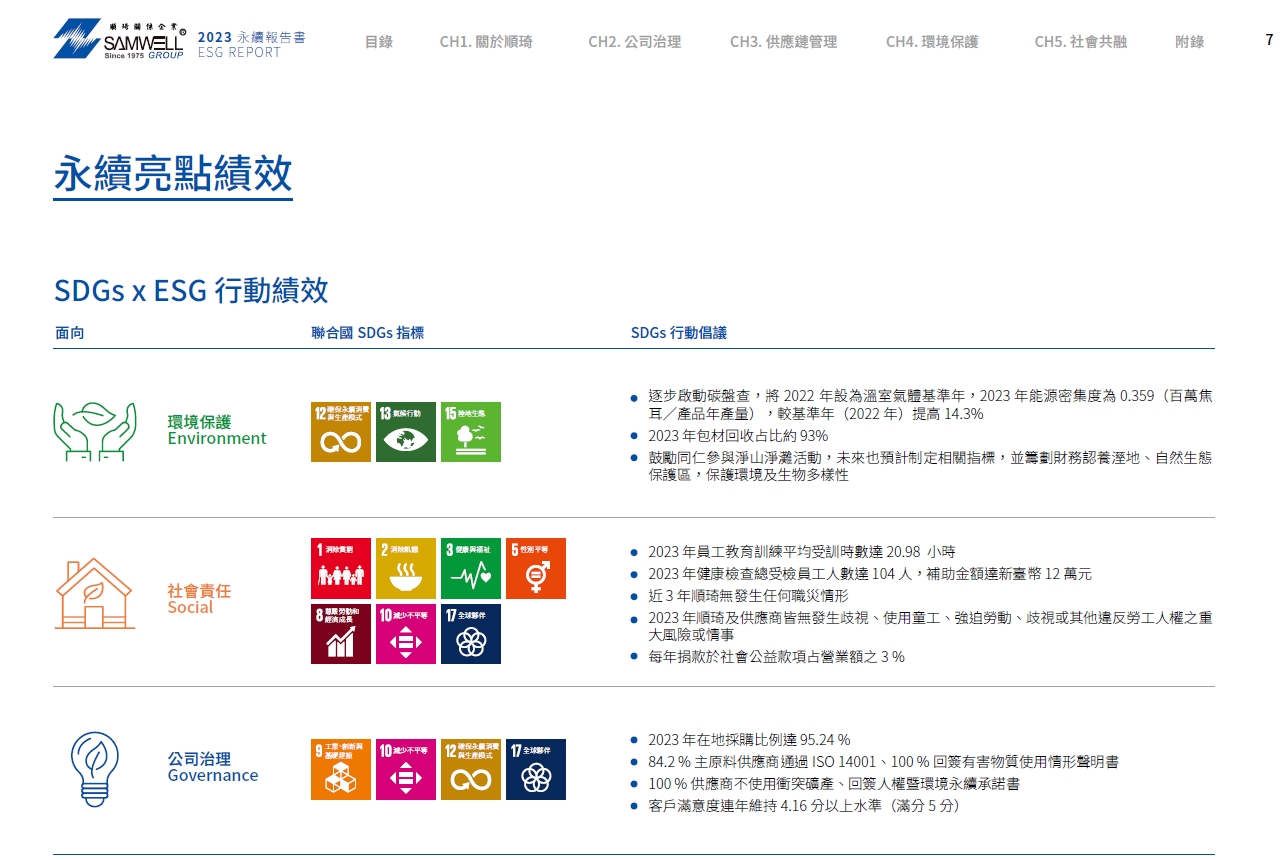Click SDG 17 icon in Governance row

pyautogui.click(x=536, y=769)
